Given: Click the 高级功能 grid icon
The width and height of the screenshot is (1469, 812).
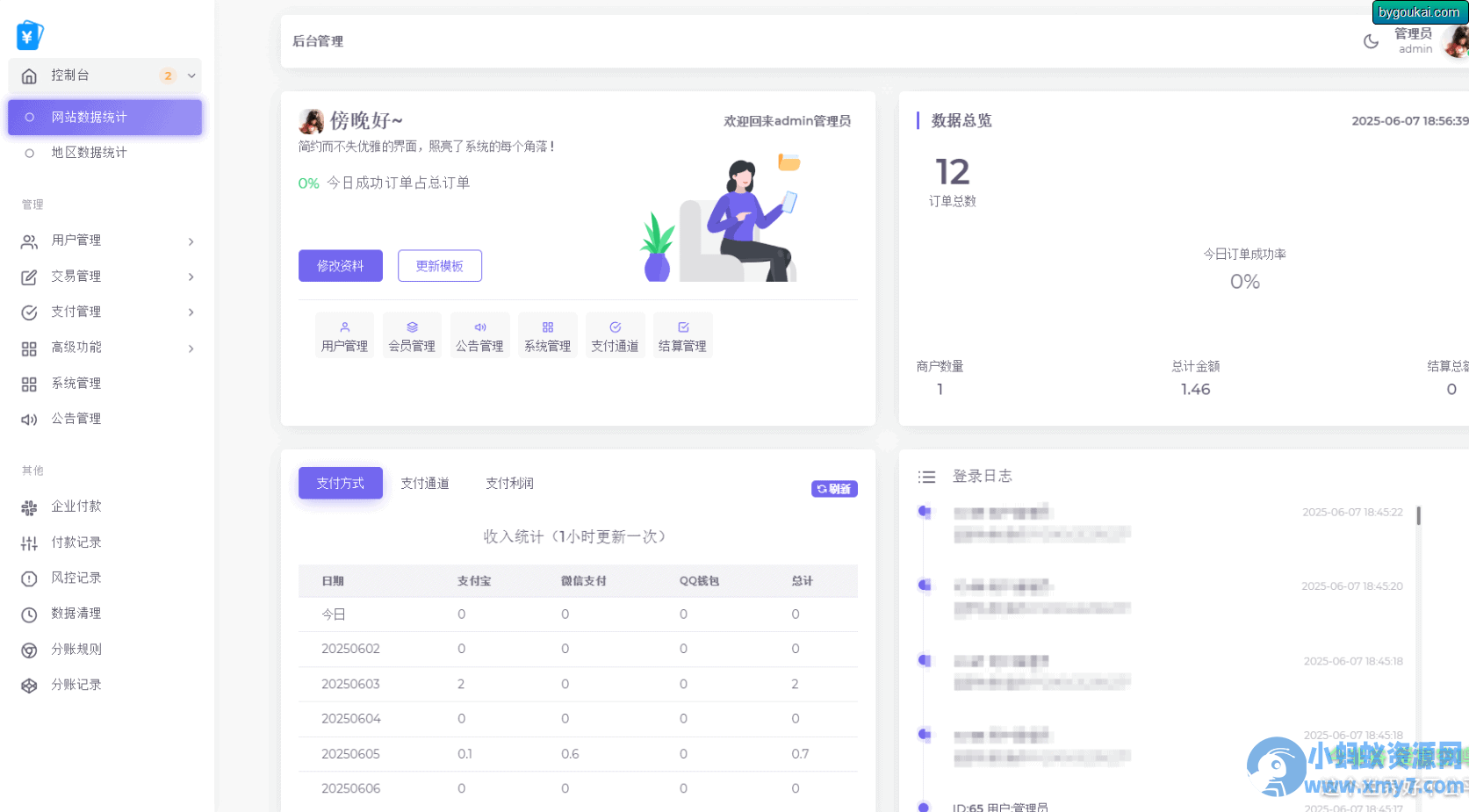Looking at the screenshot, I should click(29, 349).
